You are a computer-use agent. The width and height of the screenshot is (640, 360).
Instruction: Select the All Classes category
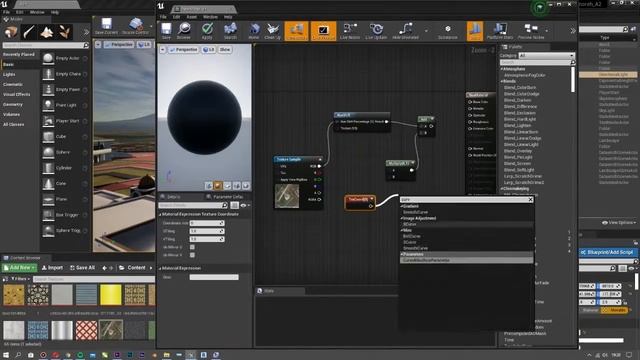[x=14, y=124]
